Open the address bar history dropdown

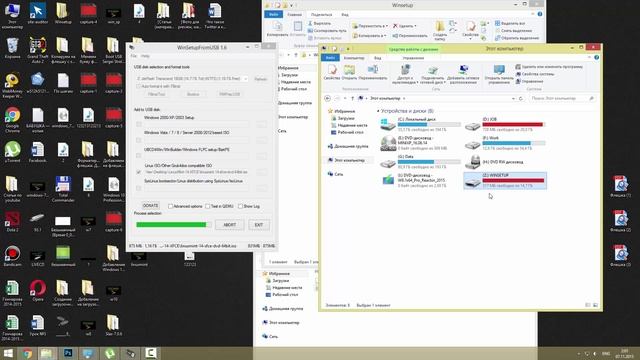[x=513, y=98]
